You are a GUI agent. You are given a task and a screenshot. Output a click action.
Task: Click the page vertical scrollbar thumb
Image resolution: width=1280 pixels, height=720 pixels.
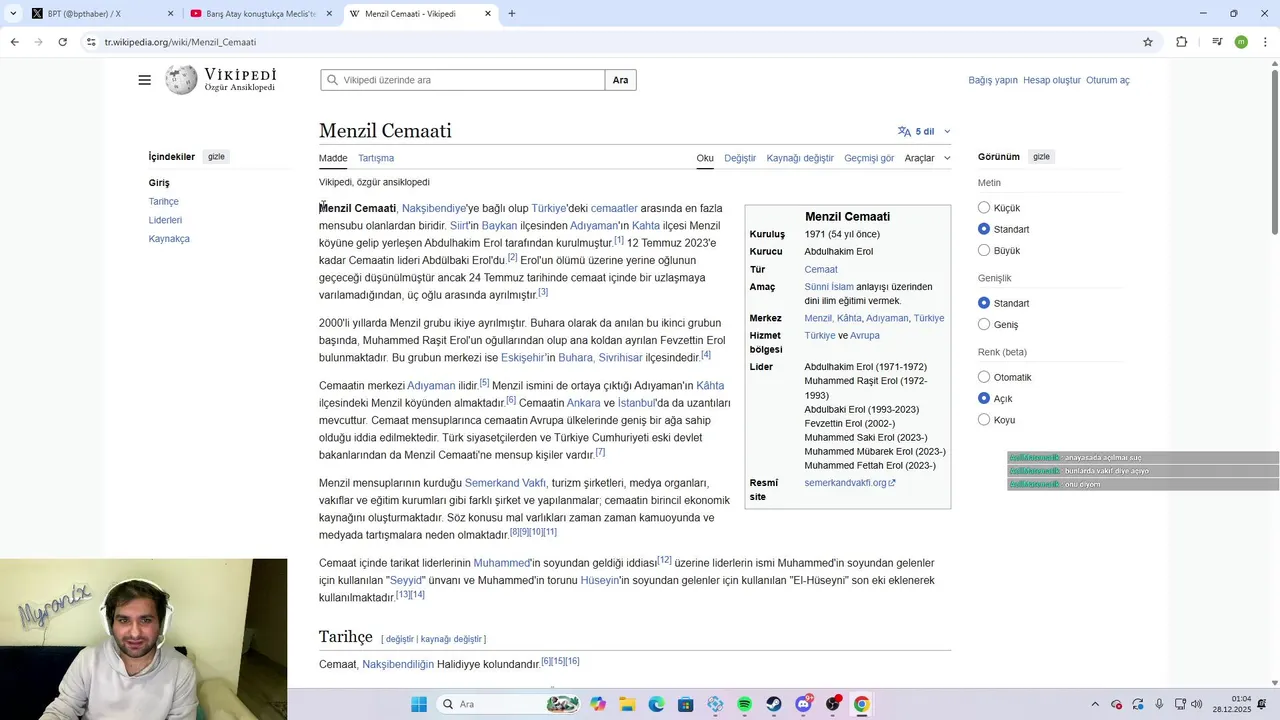[1274, 153]
